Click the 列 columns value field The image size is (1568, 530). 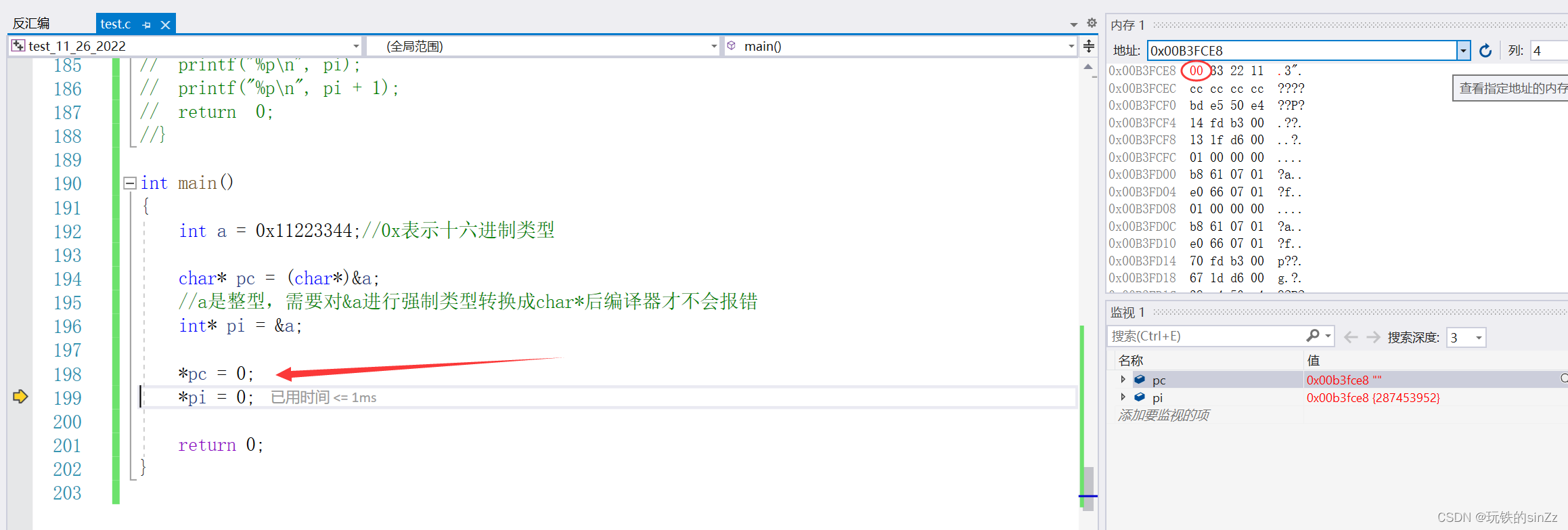tap(1549, 51)
